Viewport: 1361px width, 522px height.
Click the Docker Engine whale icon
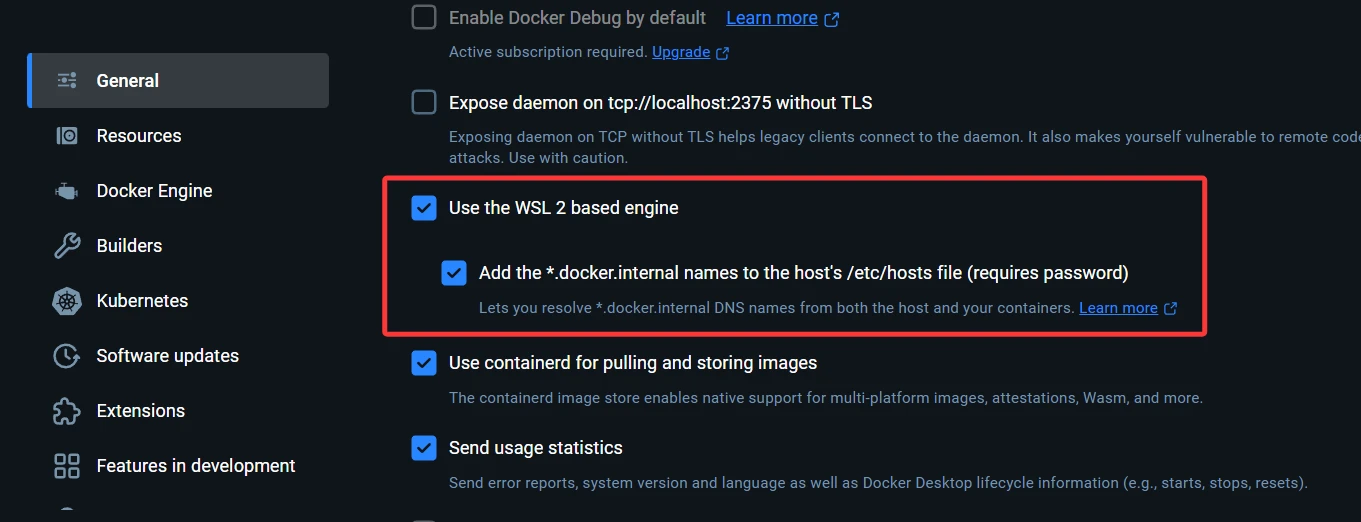[x=67, y=191]
